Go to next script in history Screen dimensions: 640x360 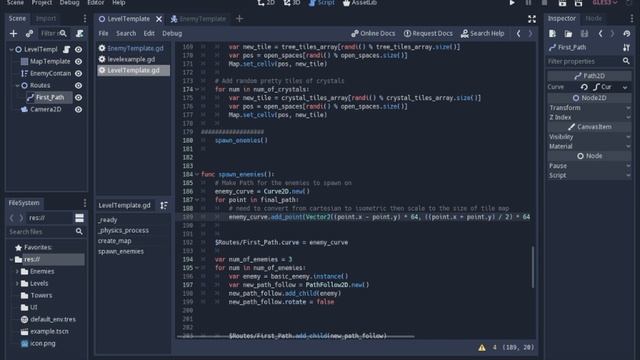click(530, 33)
